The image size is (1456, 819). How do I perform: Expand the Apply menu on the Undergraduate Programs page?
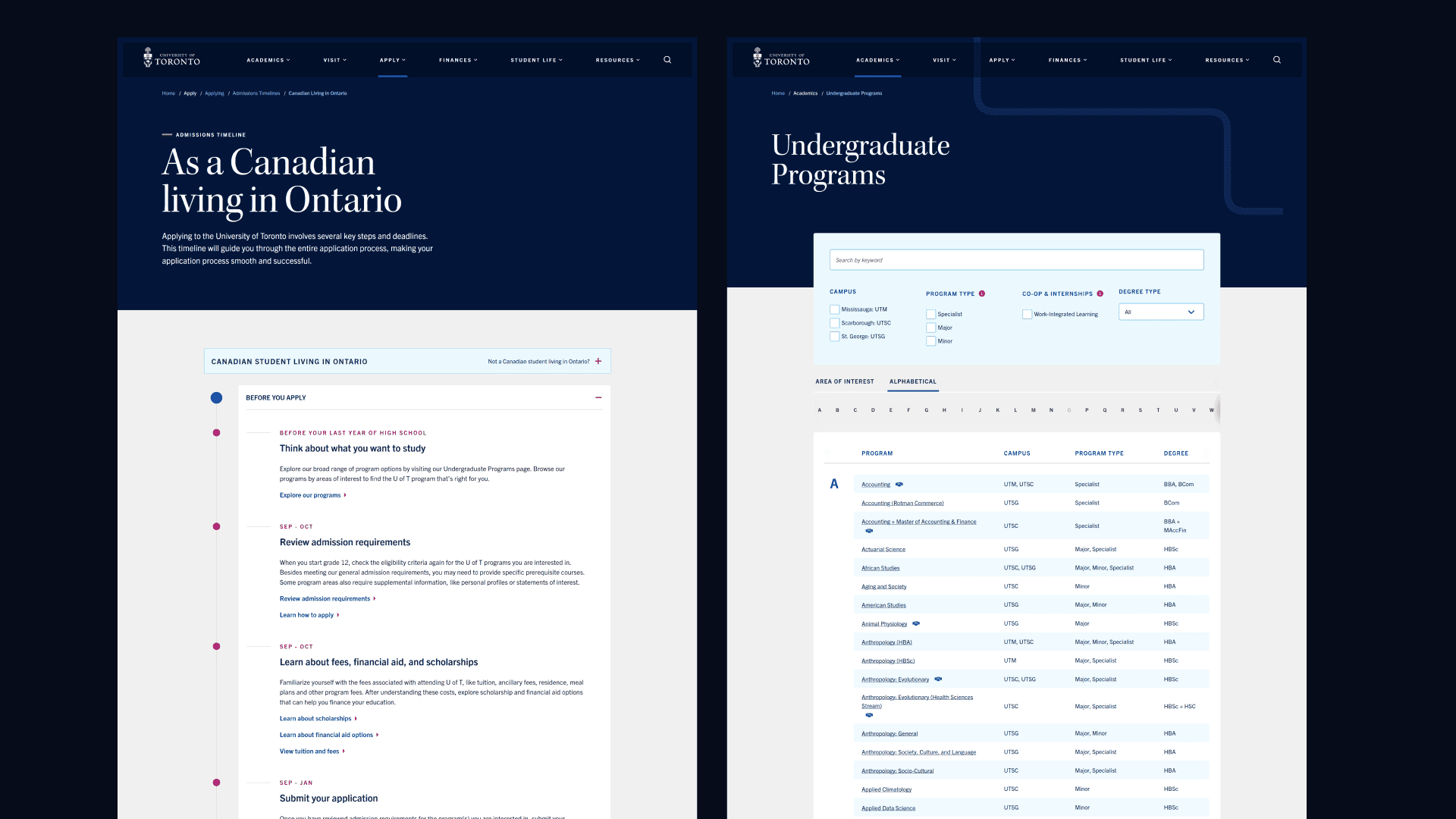point(1002,60)
